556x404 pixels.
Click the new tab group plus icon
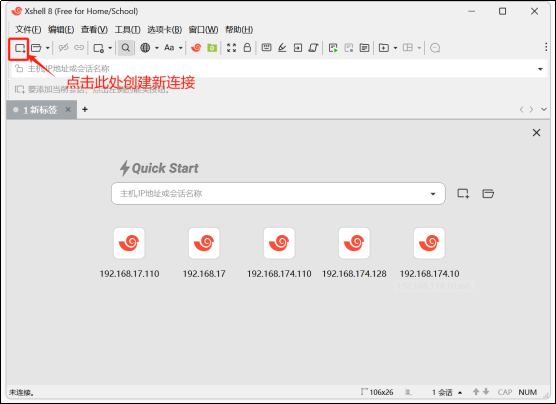[384, 48]
